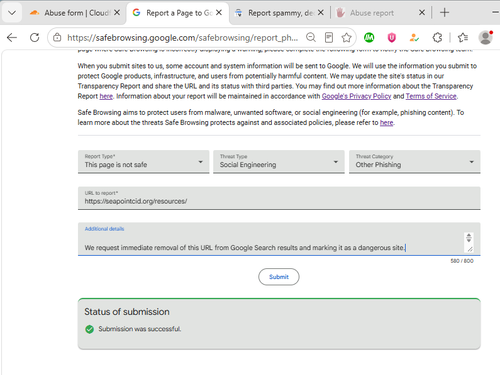Open a new browser tab with plus icon
500x375 pixels.
[x=444, y=13]
